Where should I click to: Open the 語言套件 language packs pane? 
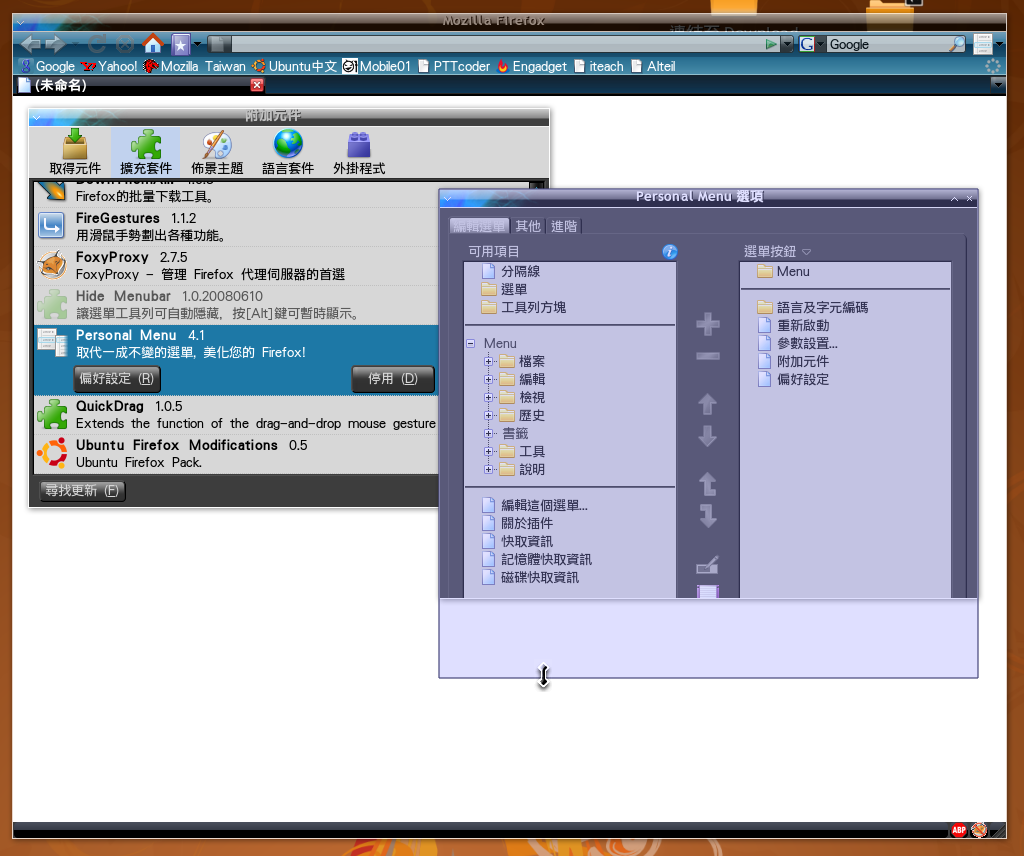pos(288,153)
